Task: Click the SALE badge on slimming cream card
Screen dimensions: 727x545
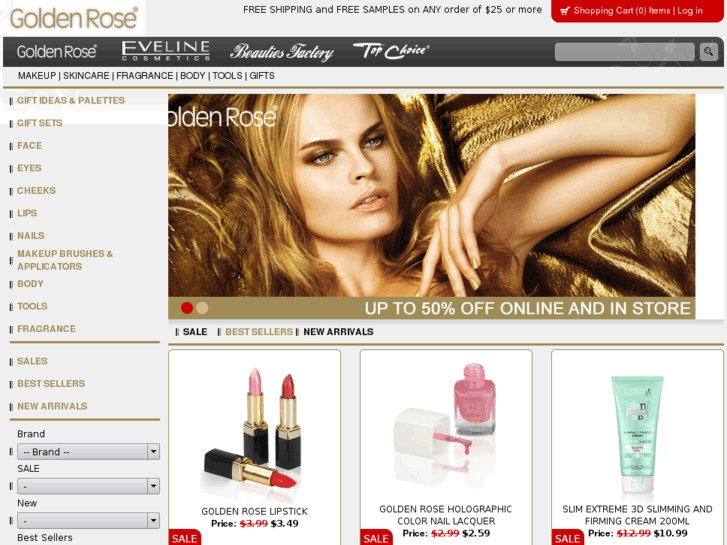Action: click(568, 538)
